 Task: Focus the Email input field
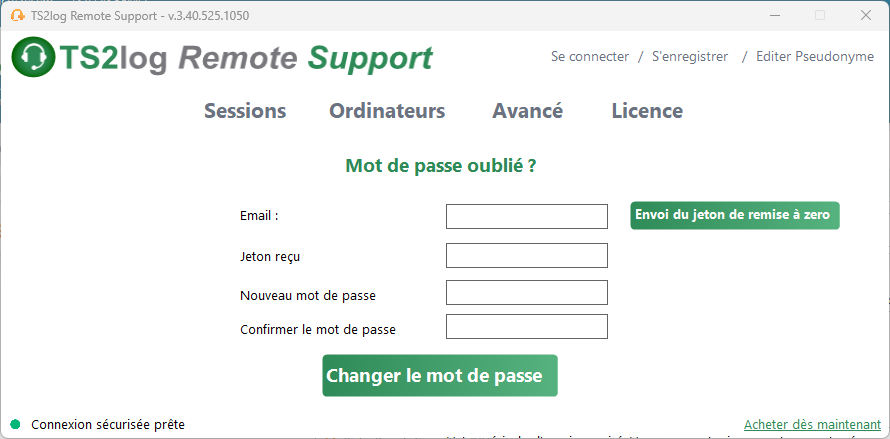[527, 216]
